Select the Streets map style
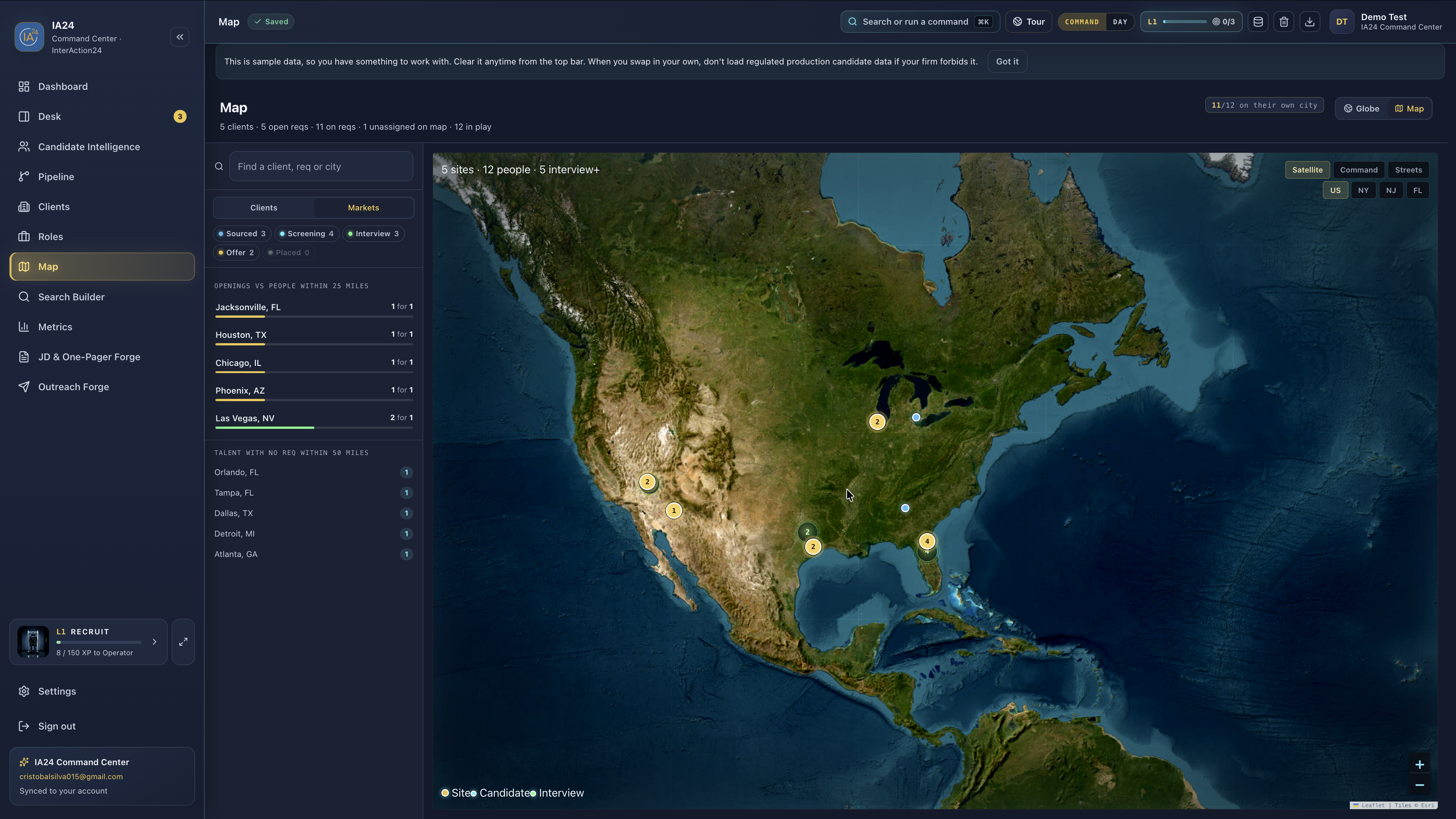 pyautogui.click(x=1409, y=169)
